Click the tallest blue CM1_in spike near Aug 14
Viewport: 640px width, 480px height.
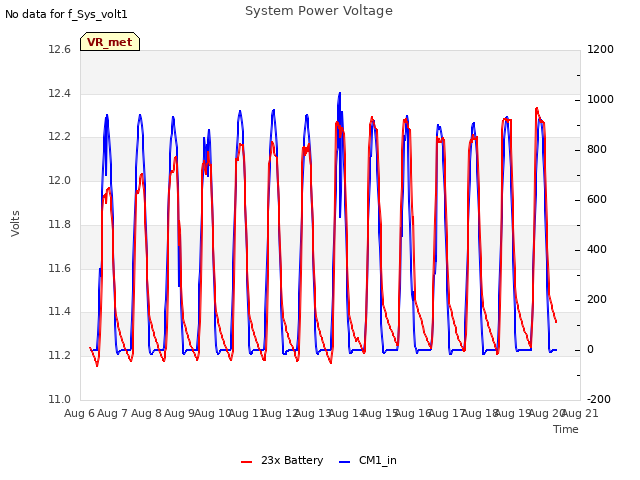tap(340, 94)
